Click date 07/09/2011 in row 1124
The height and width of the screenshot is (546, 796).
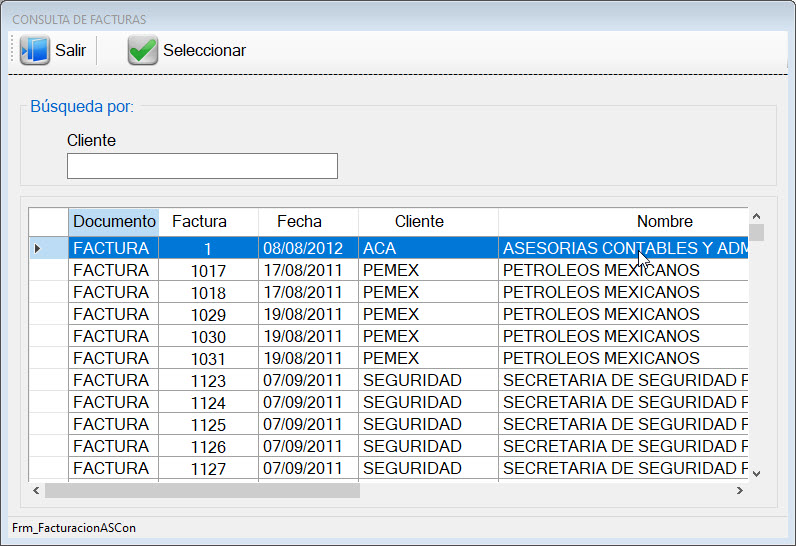[x=309, y=402]
